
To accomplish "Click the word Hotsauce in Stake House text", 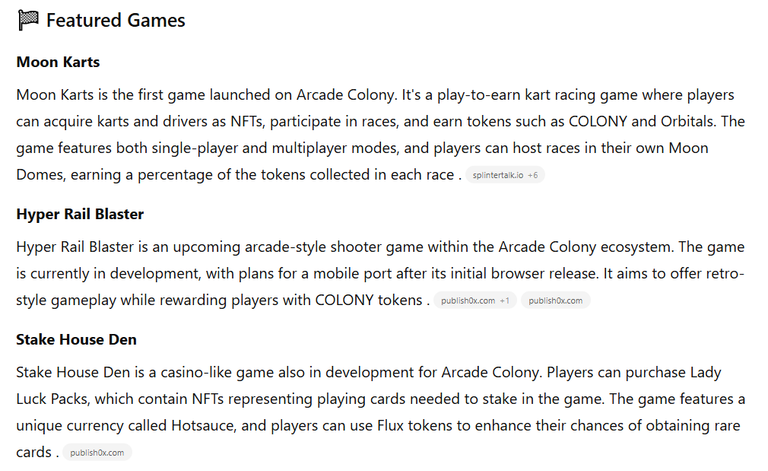I will tap(203, 425).
